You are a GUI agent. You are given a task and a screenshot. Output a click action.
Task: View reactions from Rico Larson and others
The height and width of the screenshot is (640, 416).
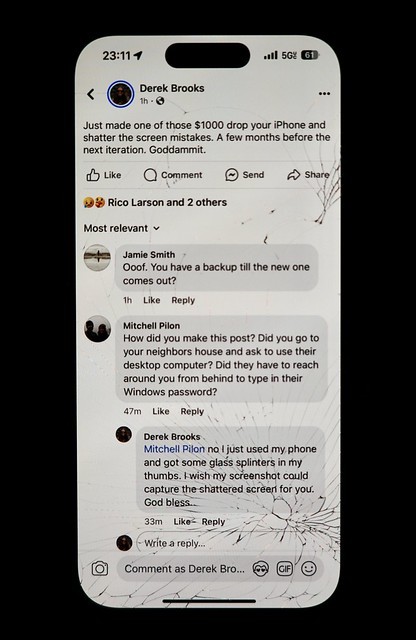point(155,202)
